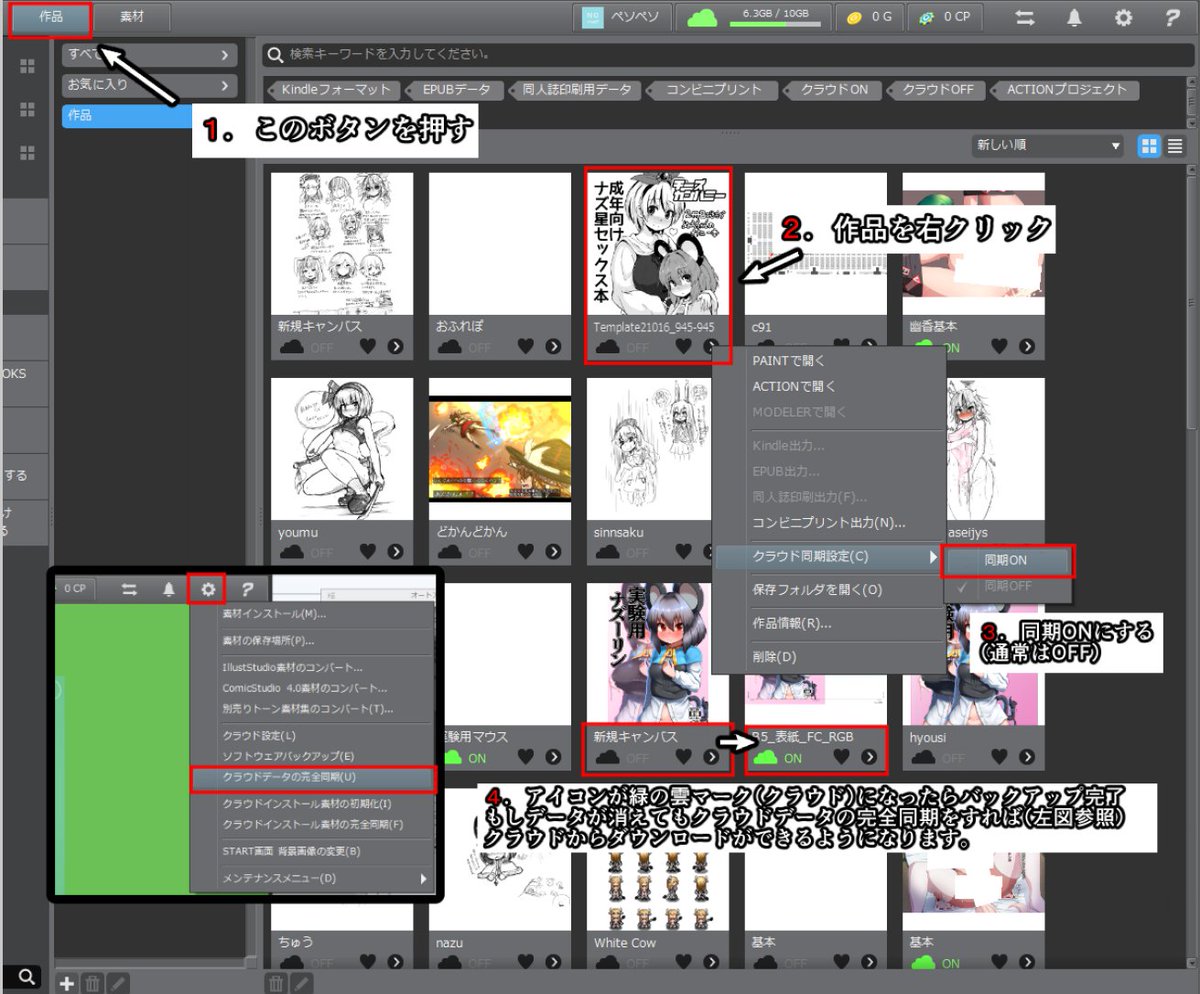Toggle cloud sync on the ちゅう work
The height and width of the screenshot is (994, 1200).
click(305, 963)
